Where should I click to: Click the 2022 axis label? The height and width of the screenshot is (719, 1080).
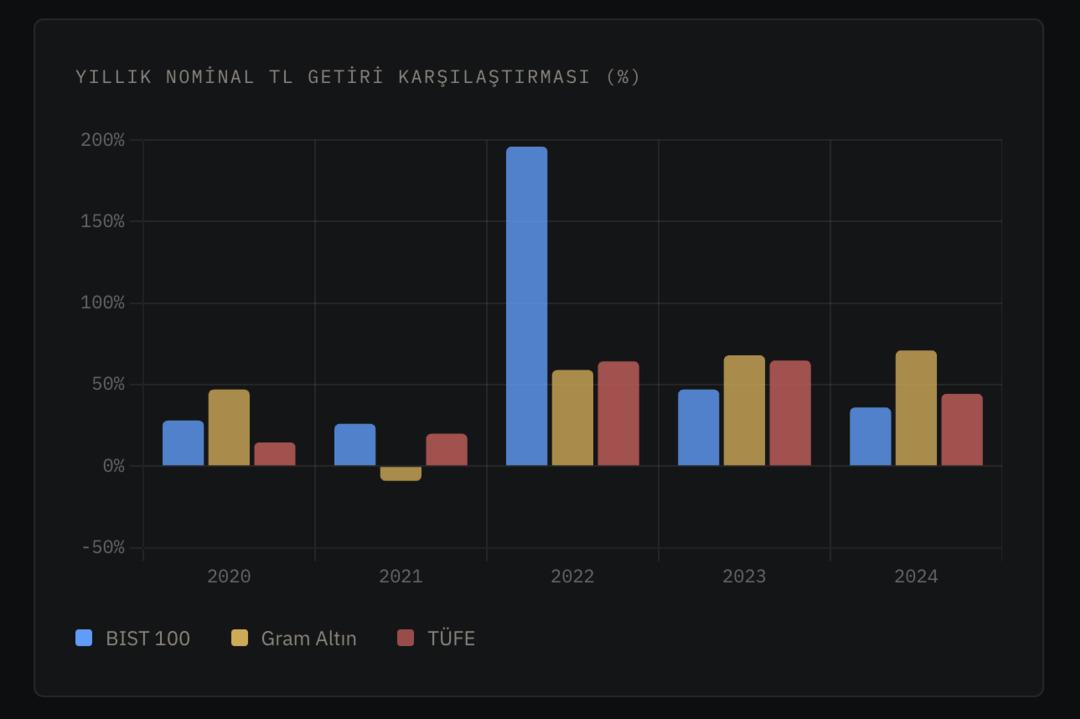pyautogui.click(x=572, y=576)
